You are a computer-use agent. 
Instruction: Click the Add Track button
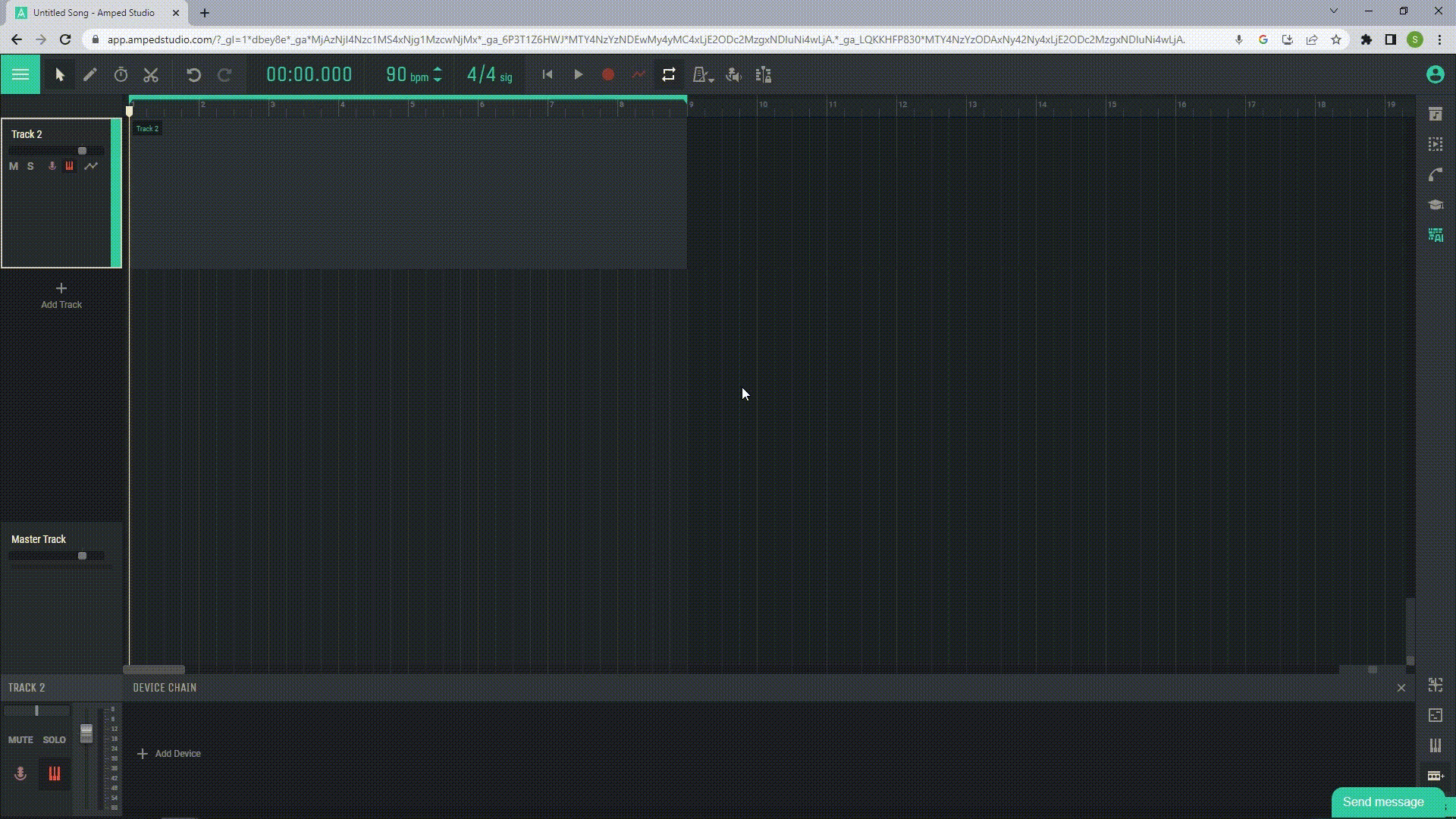click(x=61, y=296)
